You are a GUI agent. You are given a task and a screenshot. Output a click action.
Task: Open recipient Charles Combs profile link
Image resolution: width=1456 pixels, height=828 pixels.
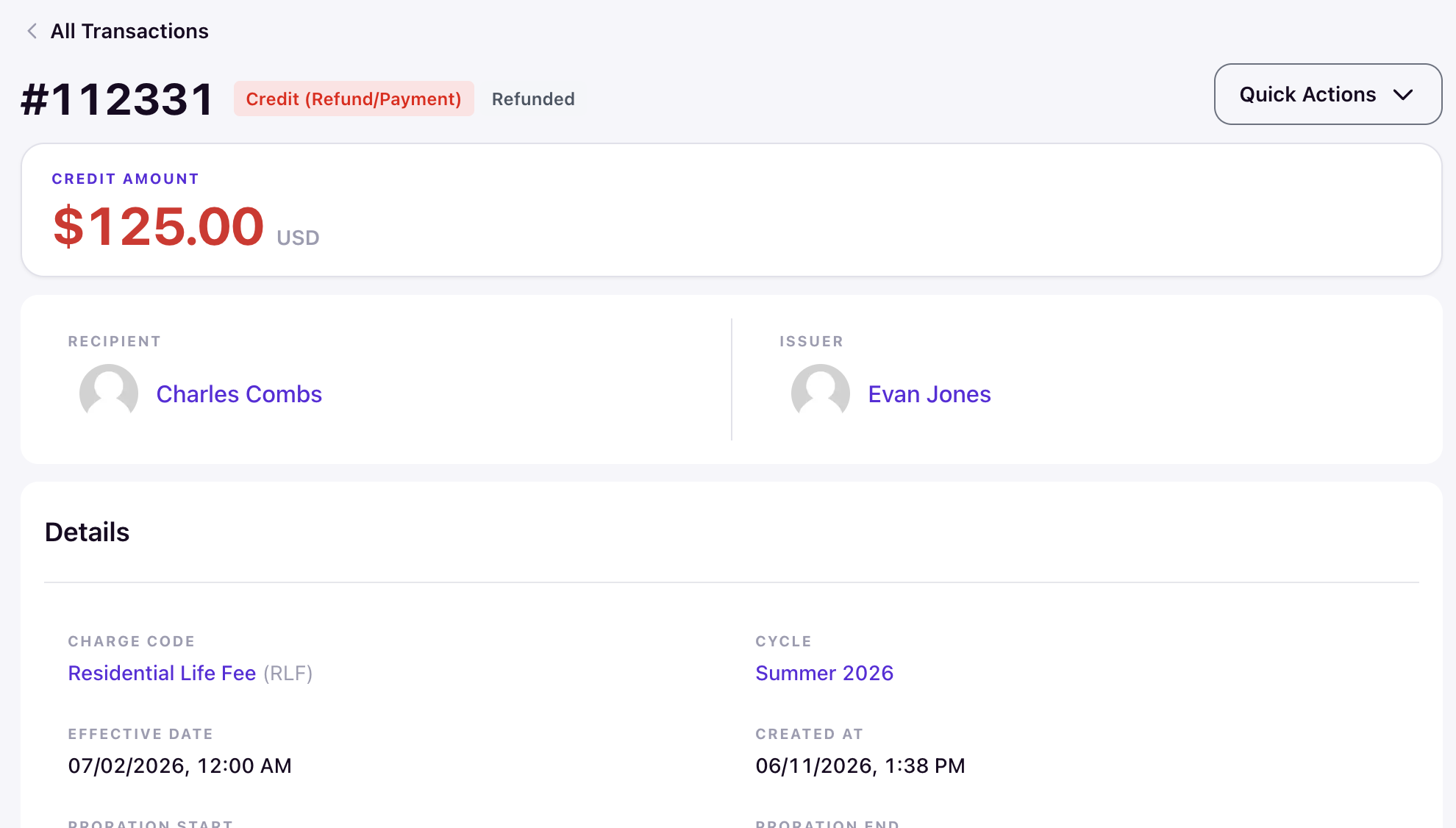click(x=239, y=394)
